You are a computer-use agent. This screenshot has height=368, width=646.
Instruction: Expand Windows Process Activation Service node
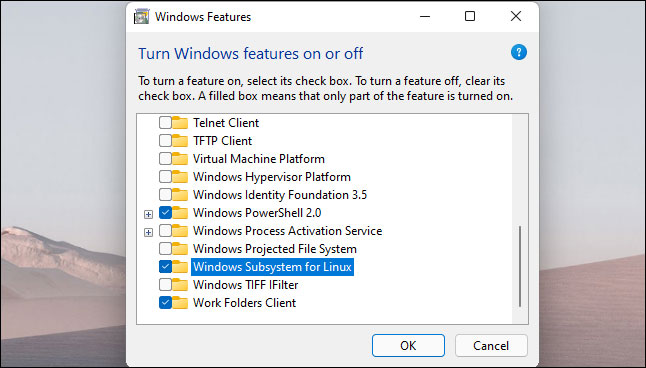pyautogui.click(x=148, y=232)
